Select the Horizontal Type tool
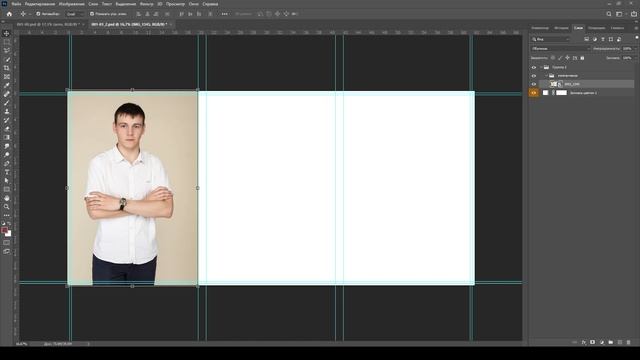 pos(7,172)
